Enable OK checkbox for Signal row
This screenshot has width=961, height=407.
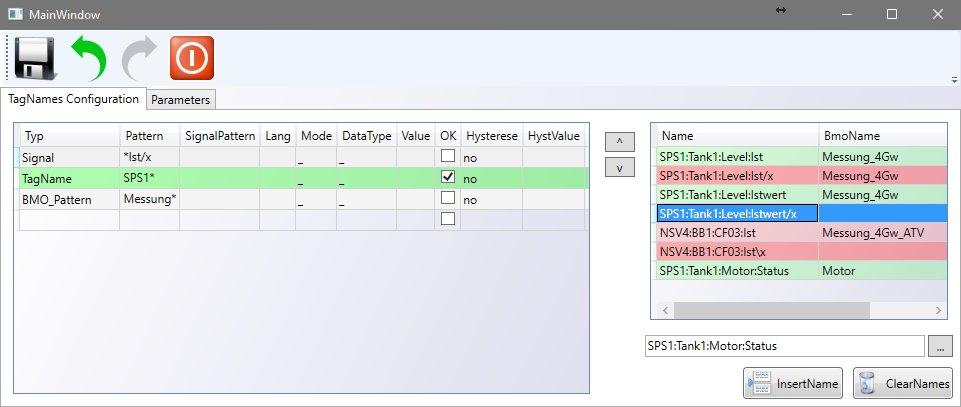click(x=448, y=156)
